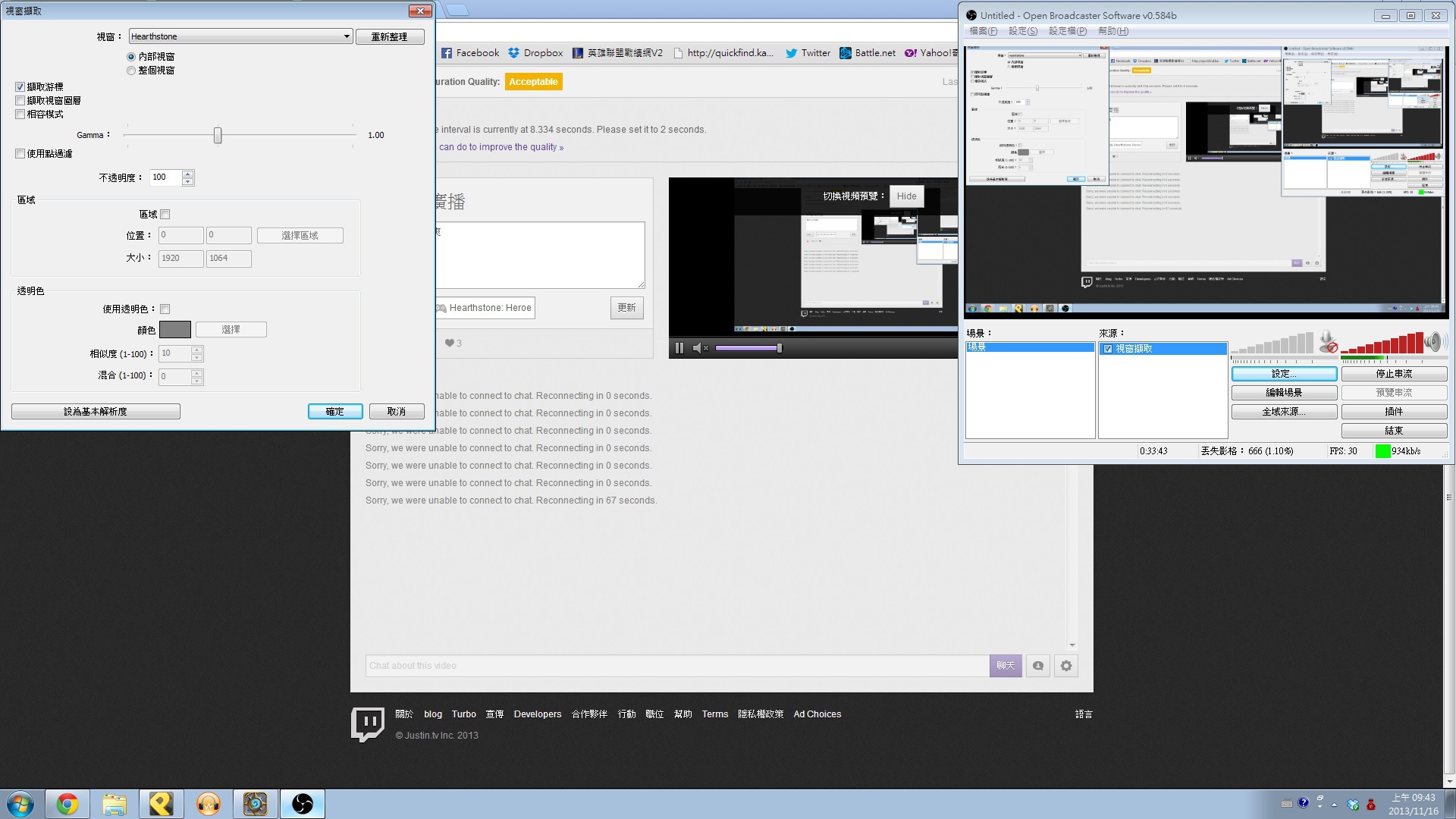Click the gray 顏色 color swatch
This screenshot has width=1456, height=819.
pos(175,330)
